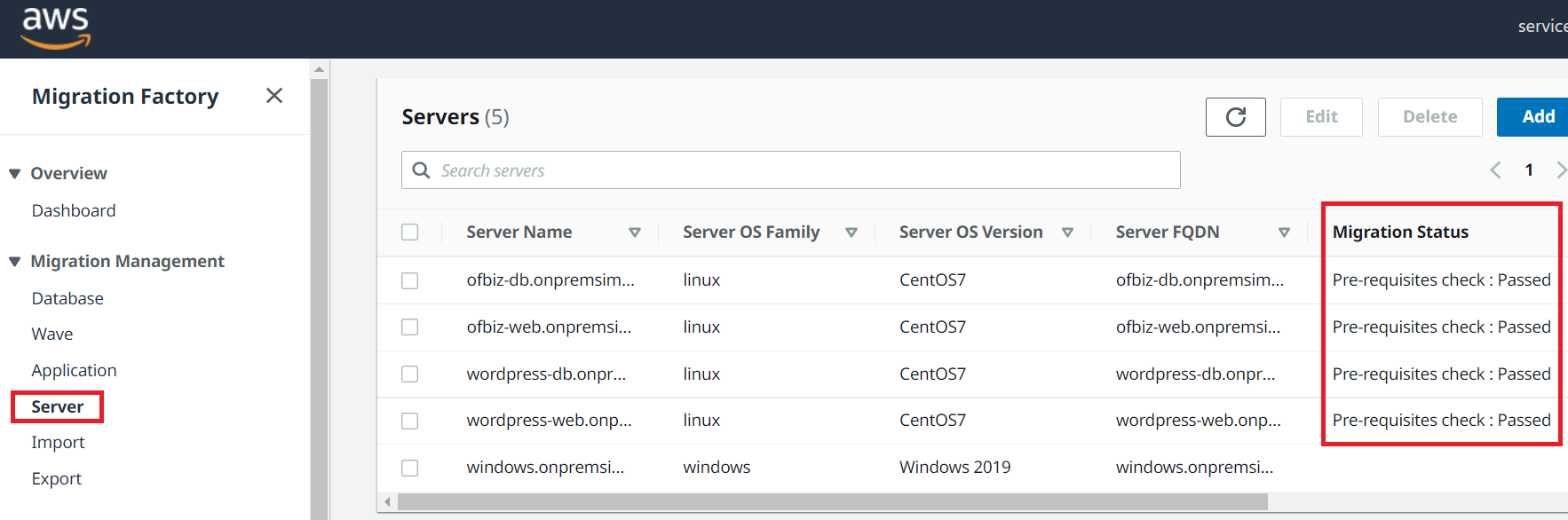
Task: Click the Server OS Version column header
Action: tap(971, 232)
